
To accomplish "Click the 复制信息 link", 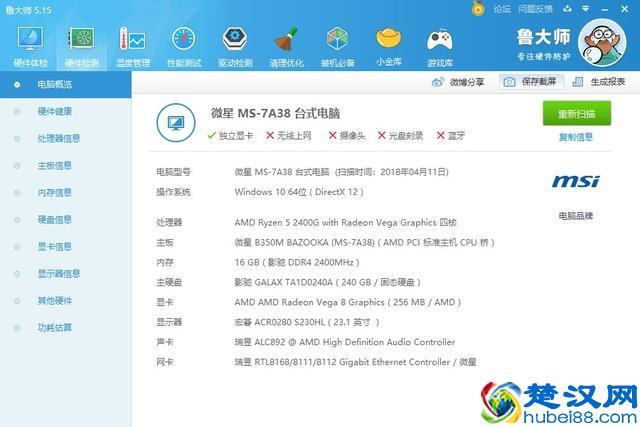I will coord(576,137).
